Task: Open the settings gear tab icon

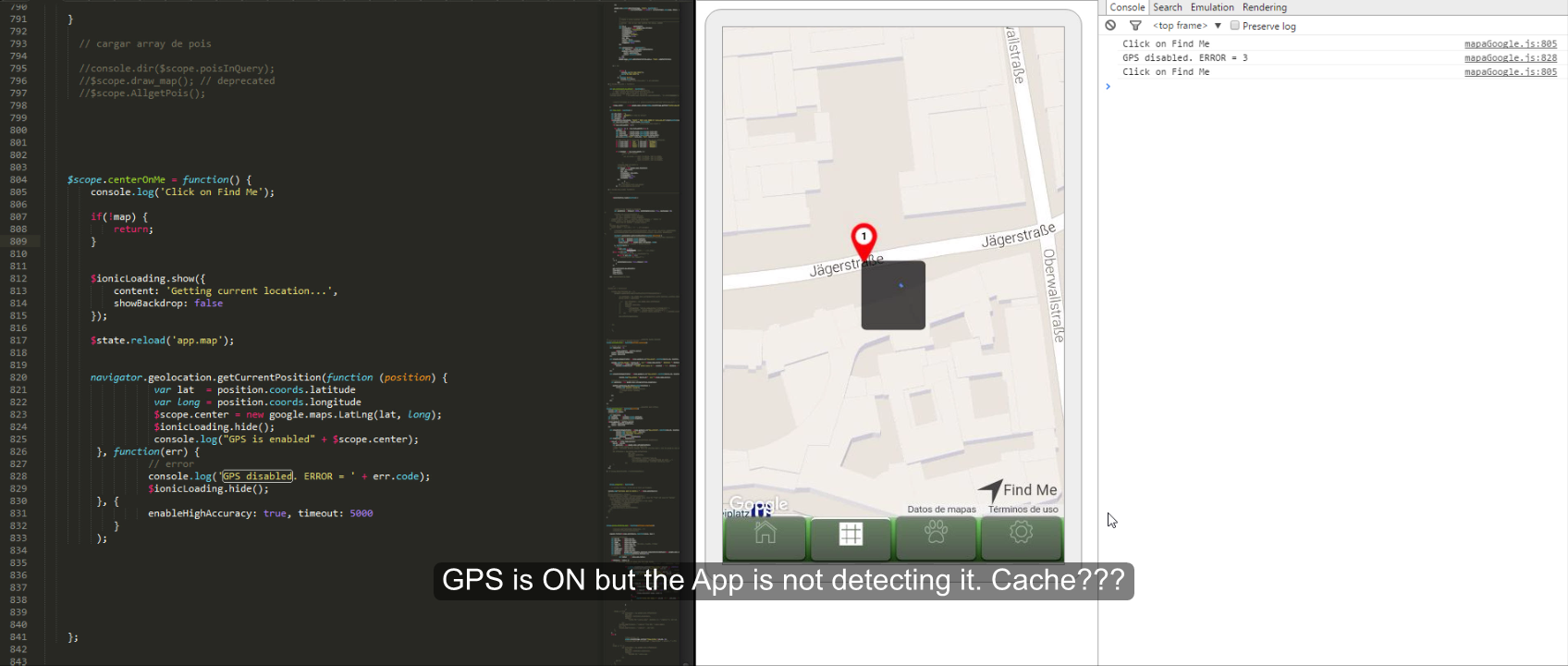Action: (x=1021, y=532)
